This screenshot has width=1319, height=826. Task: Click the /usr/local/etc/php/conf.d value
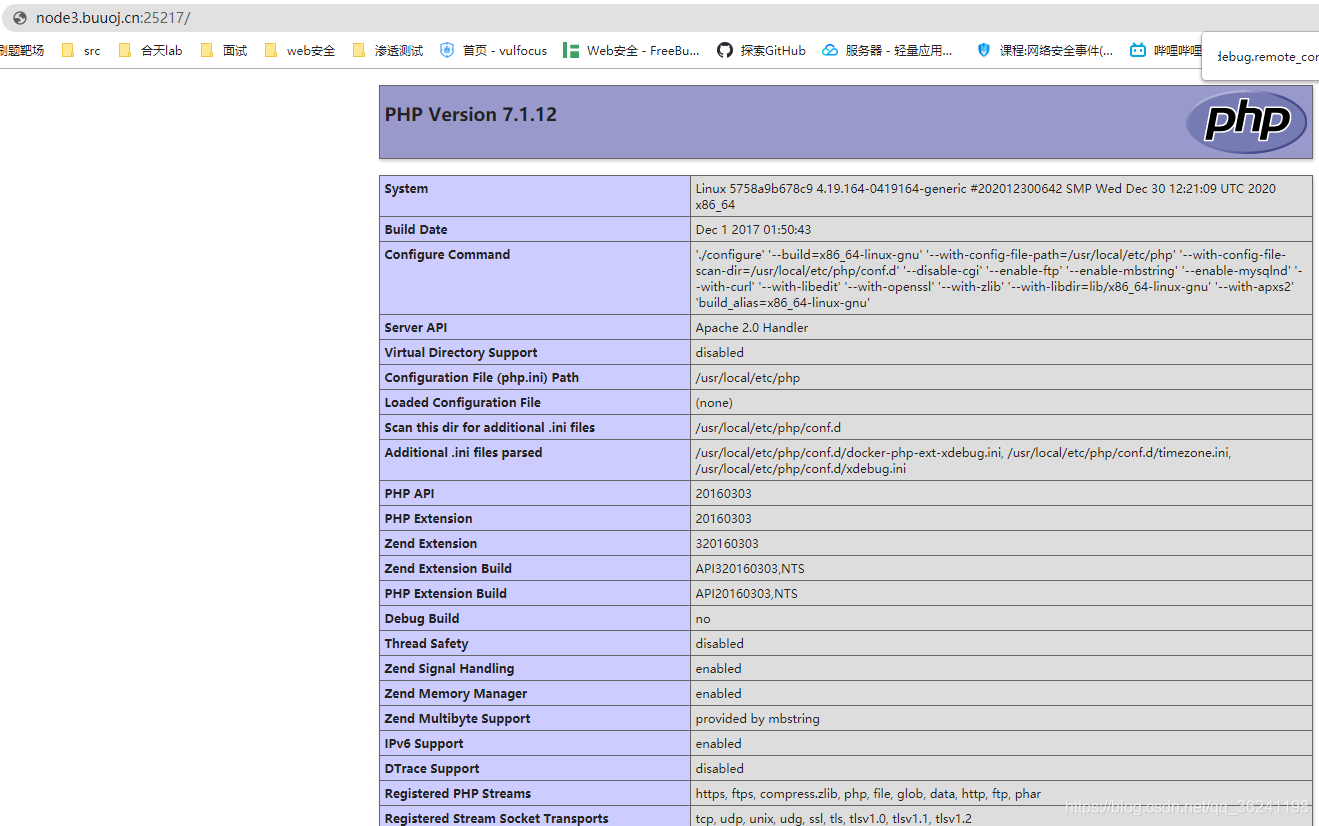tap(768, 428)
